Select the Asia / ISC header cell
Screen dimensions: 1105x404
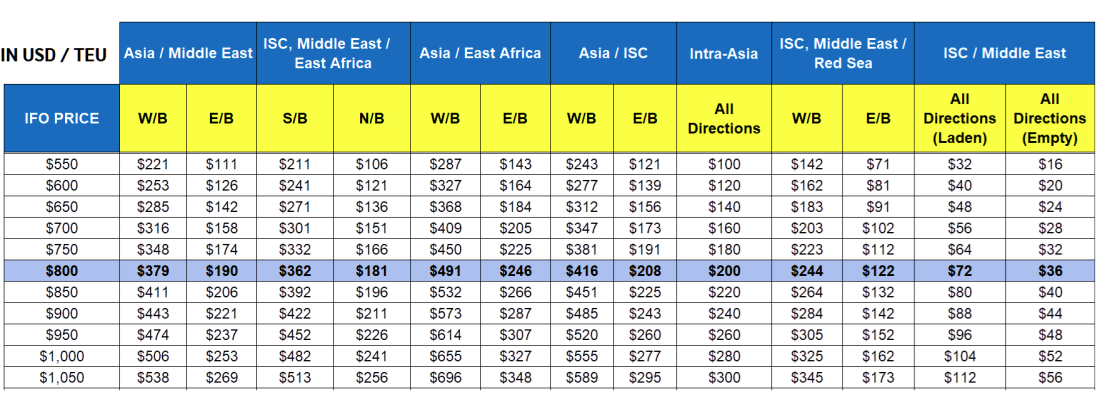point(613,54)
